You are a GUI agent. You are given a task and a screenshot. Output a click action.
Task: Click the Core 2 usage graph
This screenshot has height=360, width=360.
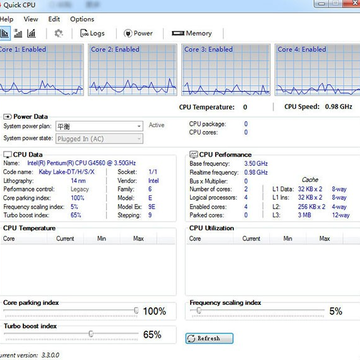[x=132, y=70]
